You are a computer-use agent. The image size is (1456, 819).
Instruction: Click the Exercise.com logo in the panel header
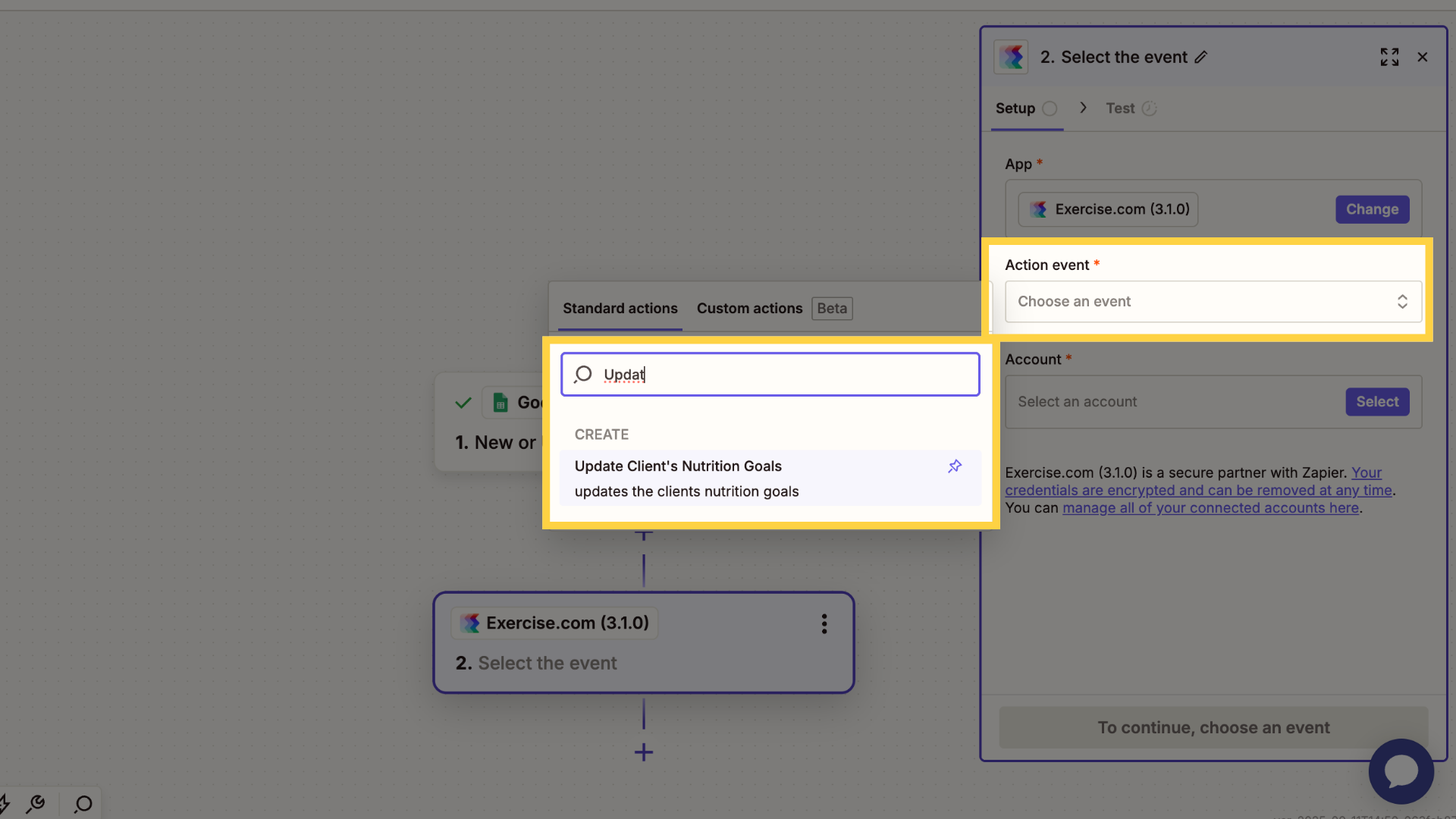1011,57
